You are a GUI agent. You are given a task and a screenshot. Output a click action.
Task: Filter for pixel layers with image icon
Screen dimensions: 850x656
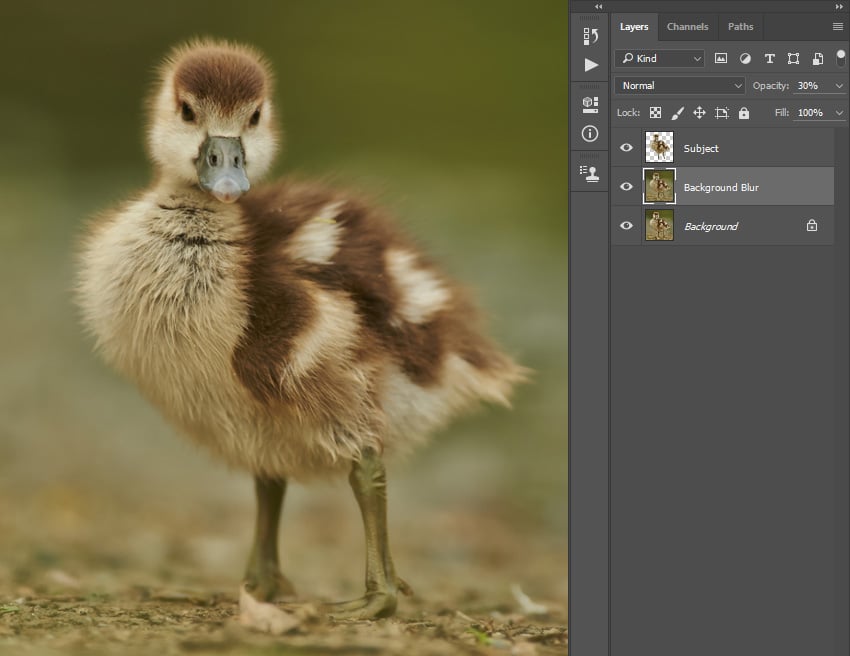[x=721, y=58]
